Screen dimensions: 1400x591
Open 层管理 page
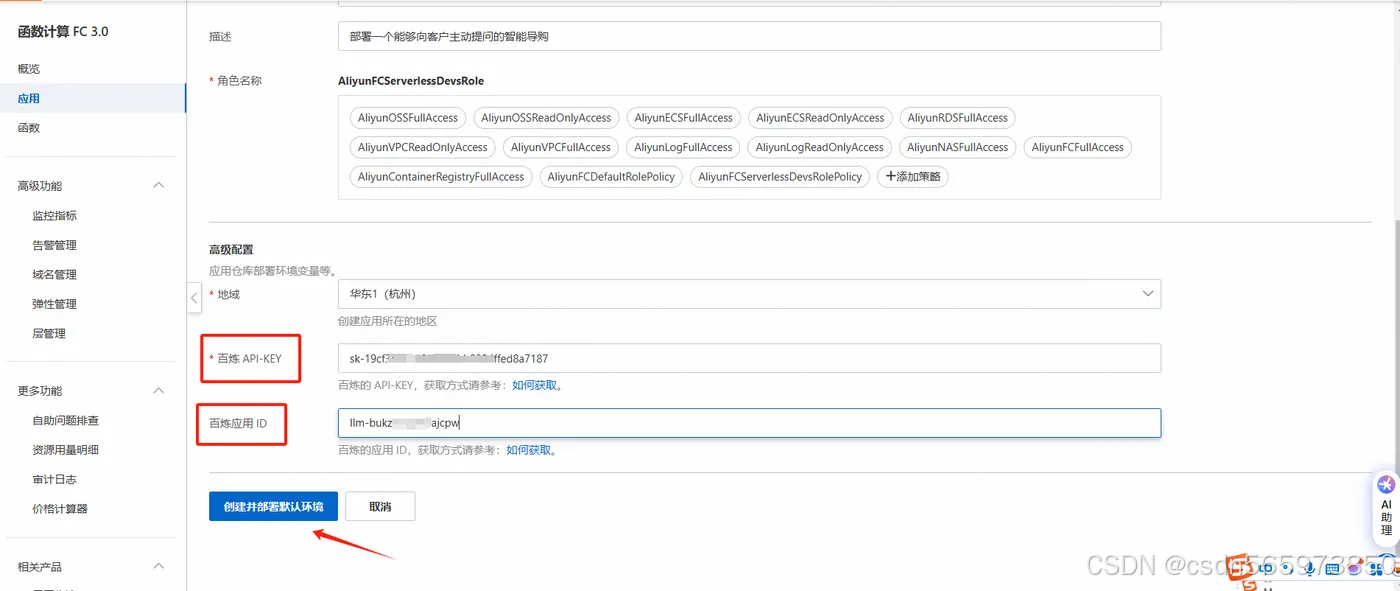[x=49, y=334]
